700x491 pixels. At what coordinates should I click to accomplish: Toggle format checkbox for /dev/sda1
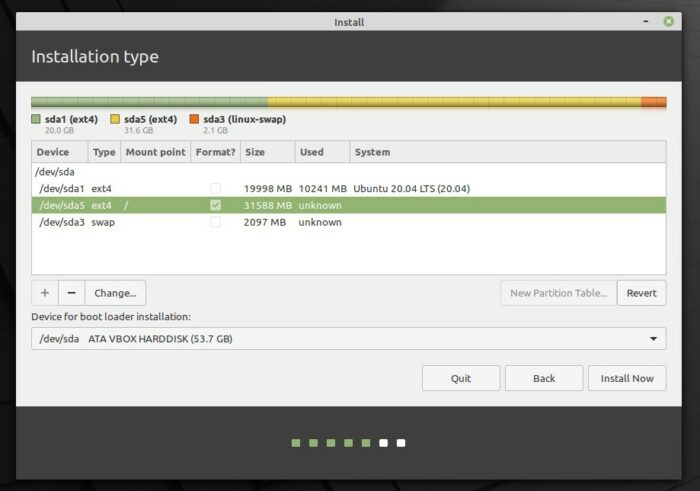215,188
